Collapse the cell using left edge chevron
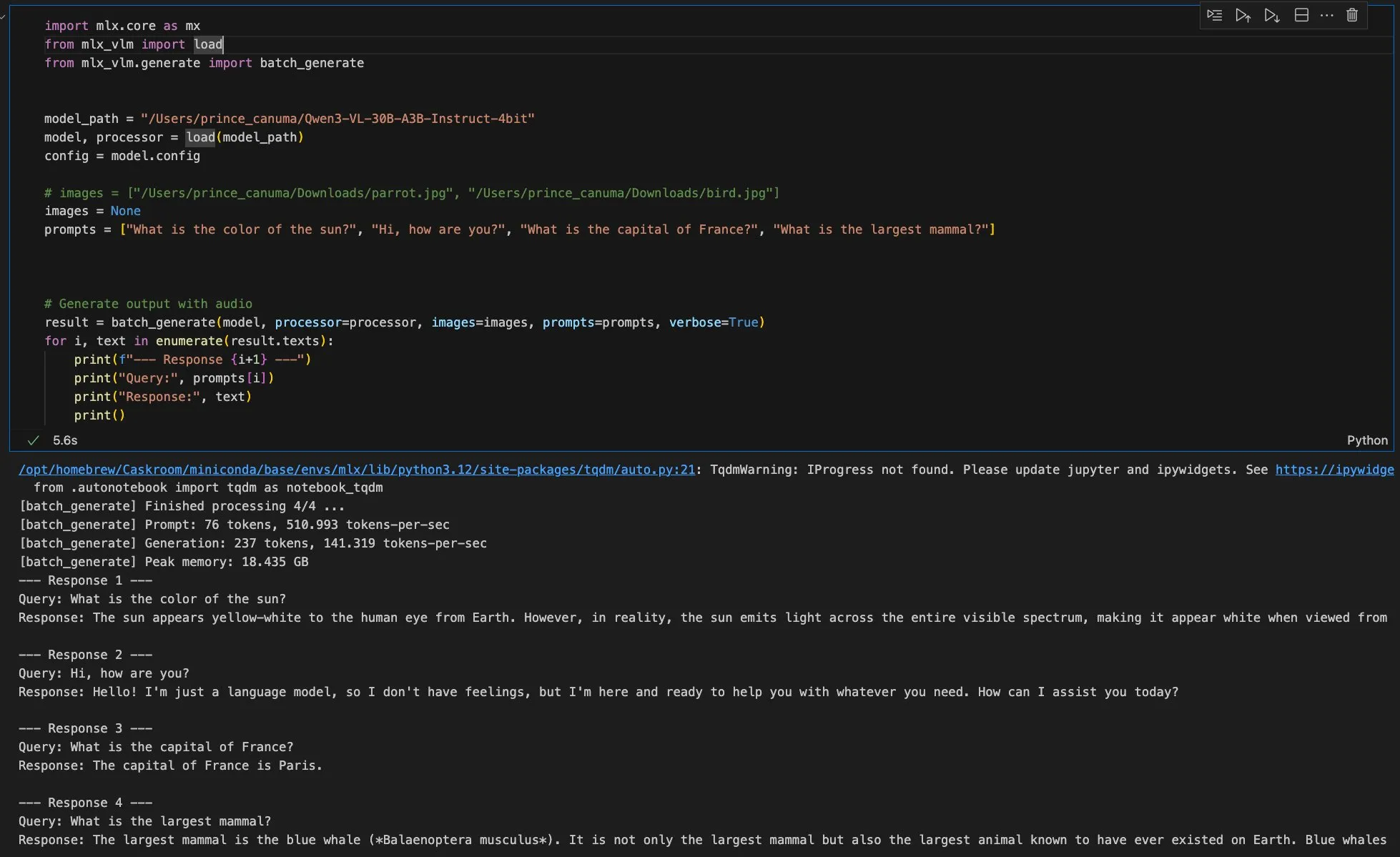The image size is (1400, 857). click(x=3, y=16)
